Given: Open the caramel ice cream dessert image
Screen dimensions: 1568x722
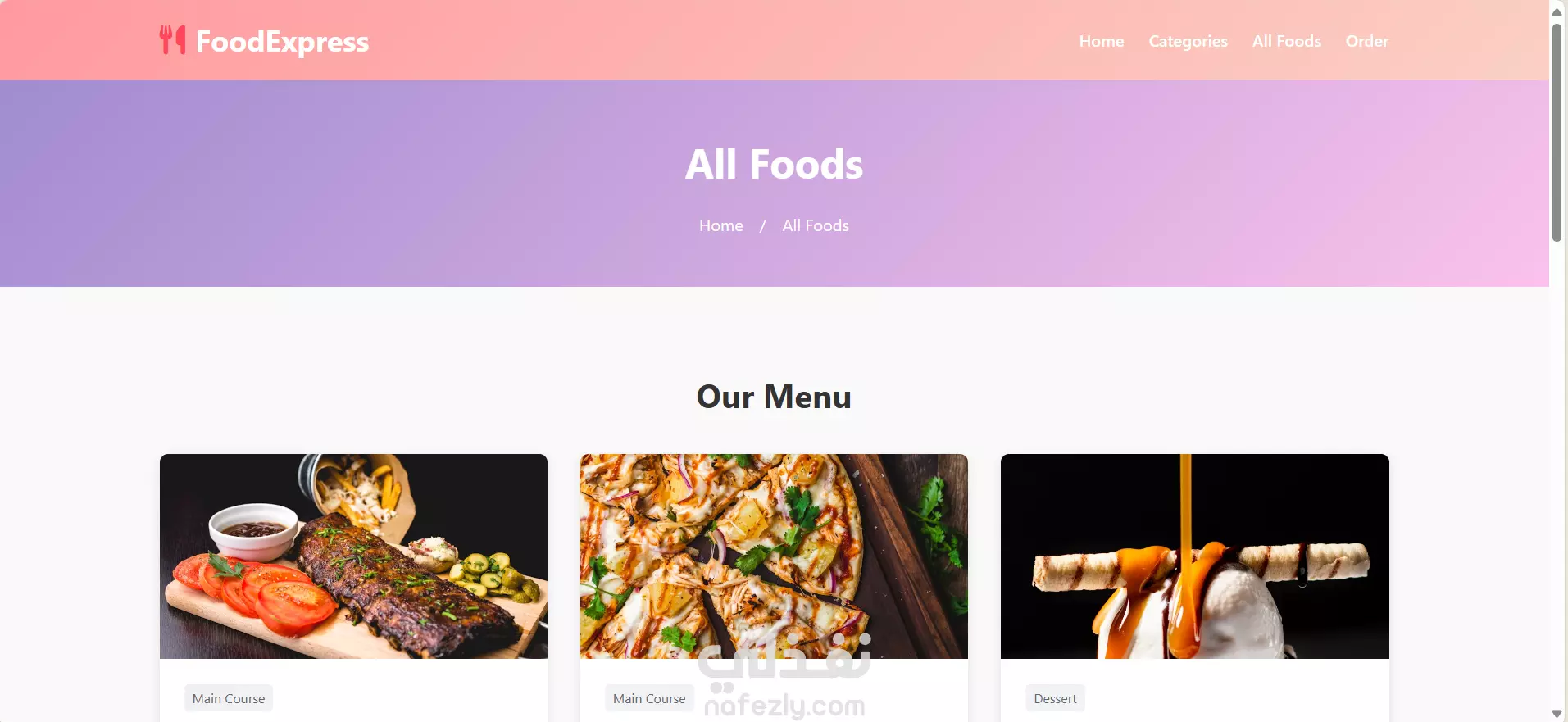Looking at the screenshot, I should (1194, 556).
